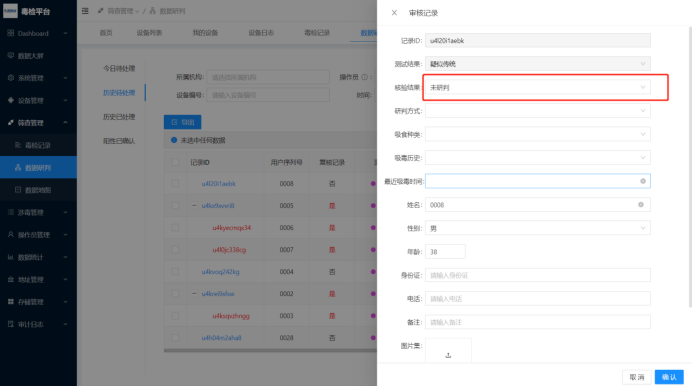Open the 研判方式 dropdown
693x386 pixels.
pos(537,111)
